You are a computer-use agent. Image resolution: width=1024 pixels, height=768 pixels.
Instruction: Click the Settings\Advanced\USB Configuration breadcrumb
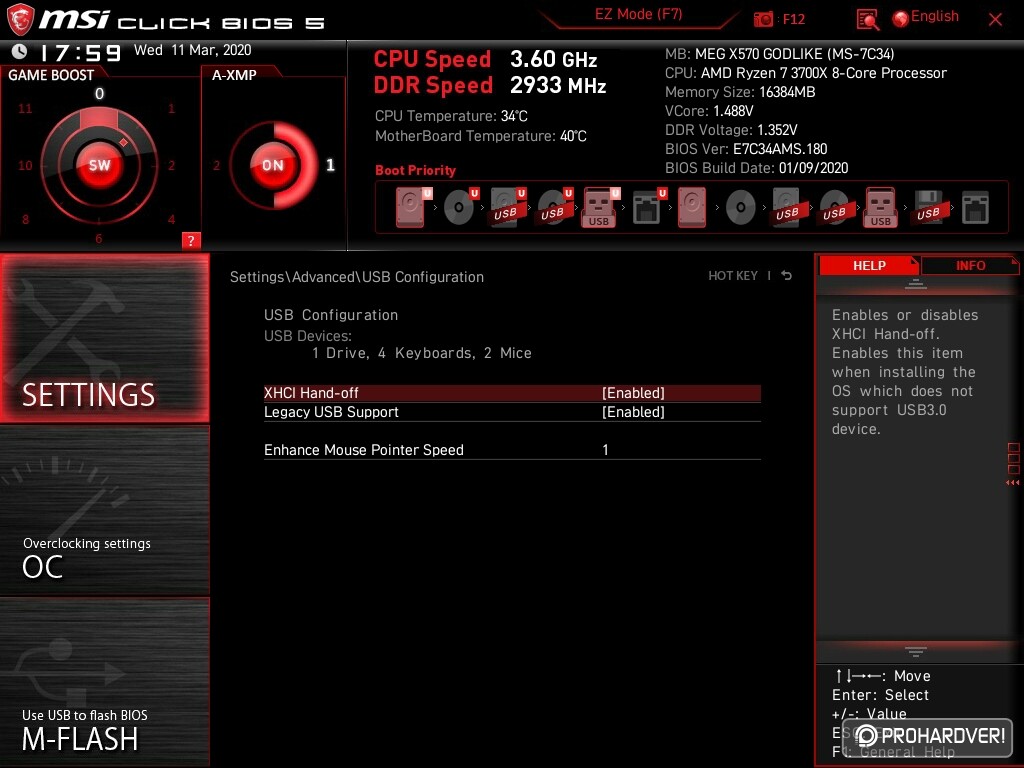pos(357,277)
